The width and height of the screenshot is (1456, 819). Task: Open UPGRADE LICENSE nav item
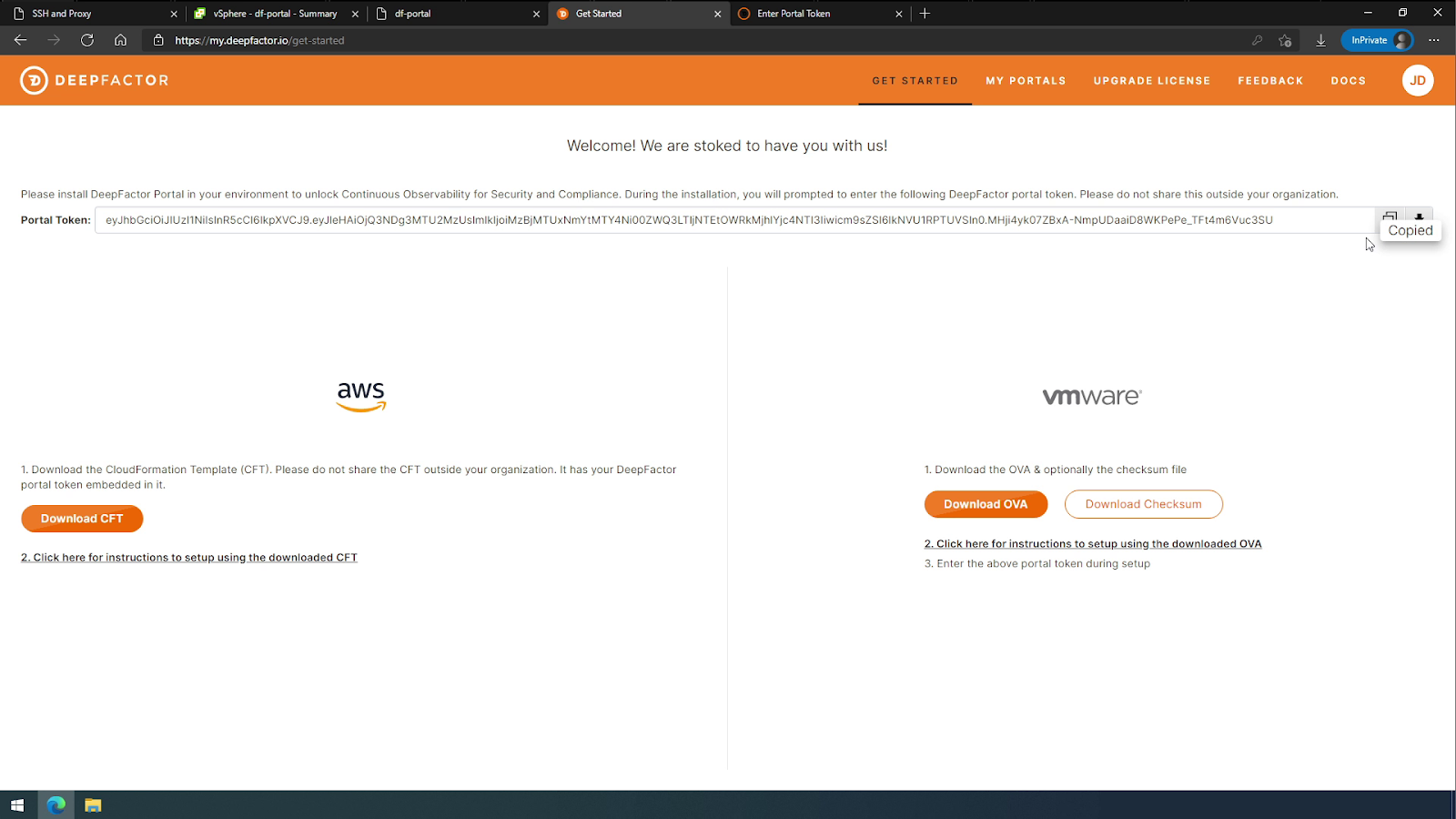coord(1152,81)
